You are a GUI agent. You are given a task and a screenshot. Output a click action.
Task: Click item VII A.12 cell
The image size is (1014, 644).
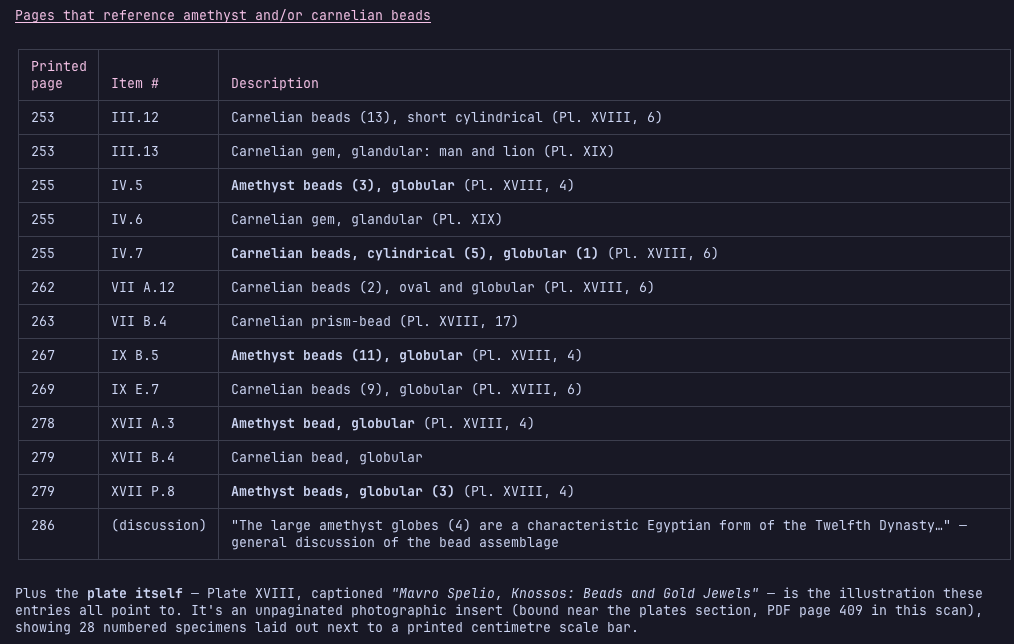point(158,288)
